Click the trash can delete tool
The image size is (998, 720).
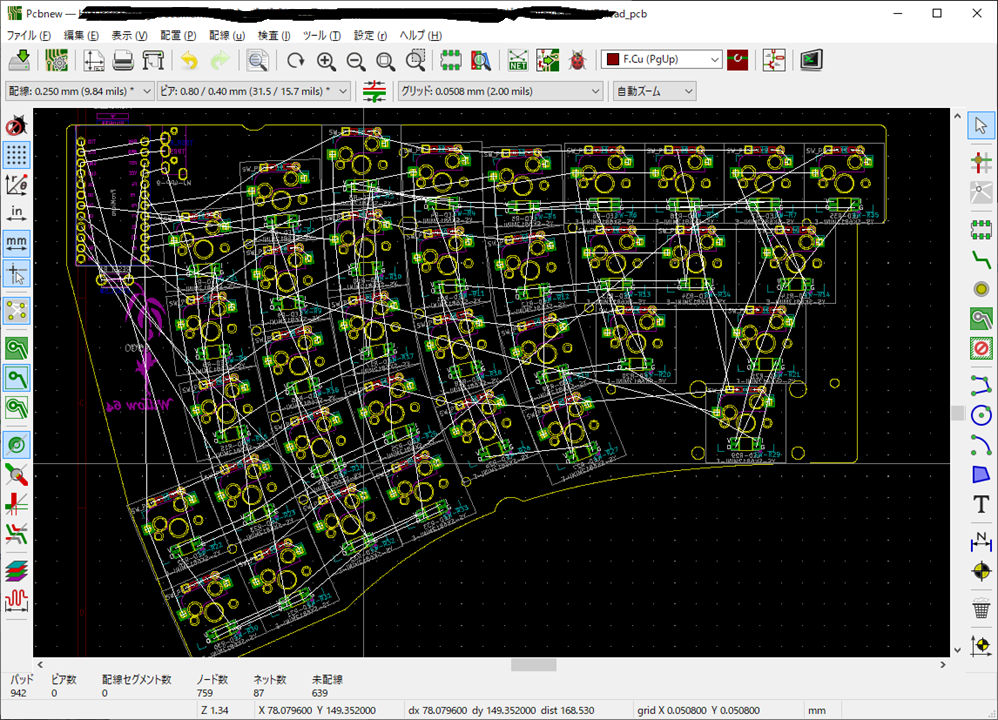point(981,608)
